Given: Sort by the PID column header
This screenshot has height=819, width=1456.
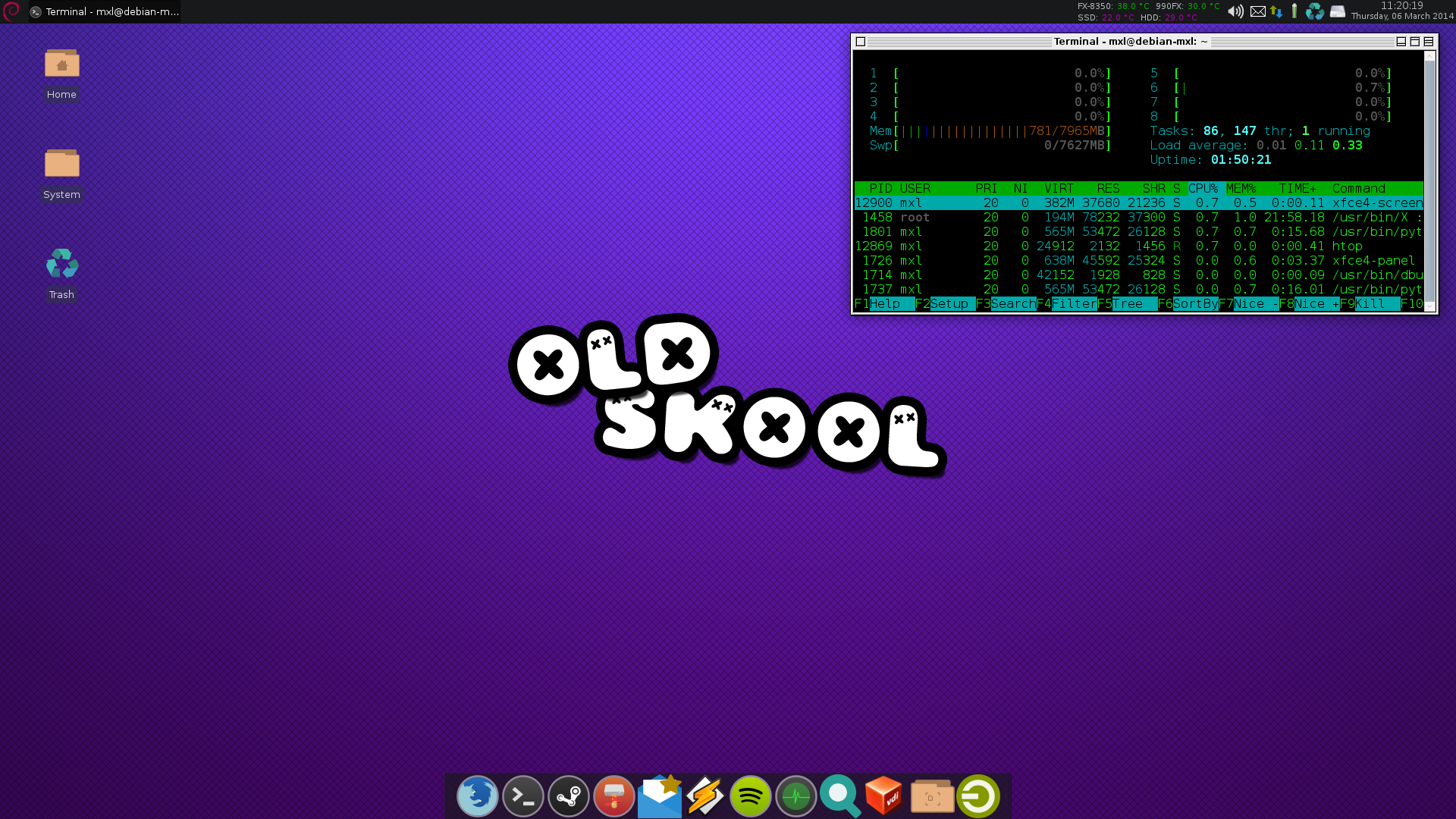Looking at the screenshot, I should point(880,189).
